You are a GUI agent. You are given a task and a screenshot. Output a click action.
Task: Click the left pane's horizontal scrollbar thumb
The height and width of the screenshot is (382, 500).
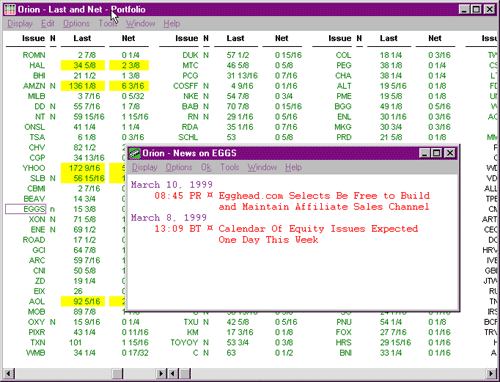[x=117, y=373]
